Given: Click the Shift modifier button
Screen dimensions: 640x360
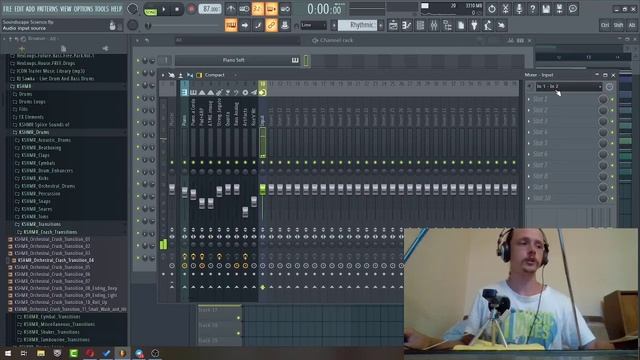Looking at the screenshot, I should [618, 25].
